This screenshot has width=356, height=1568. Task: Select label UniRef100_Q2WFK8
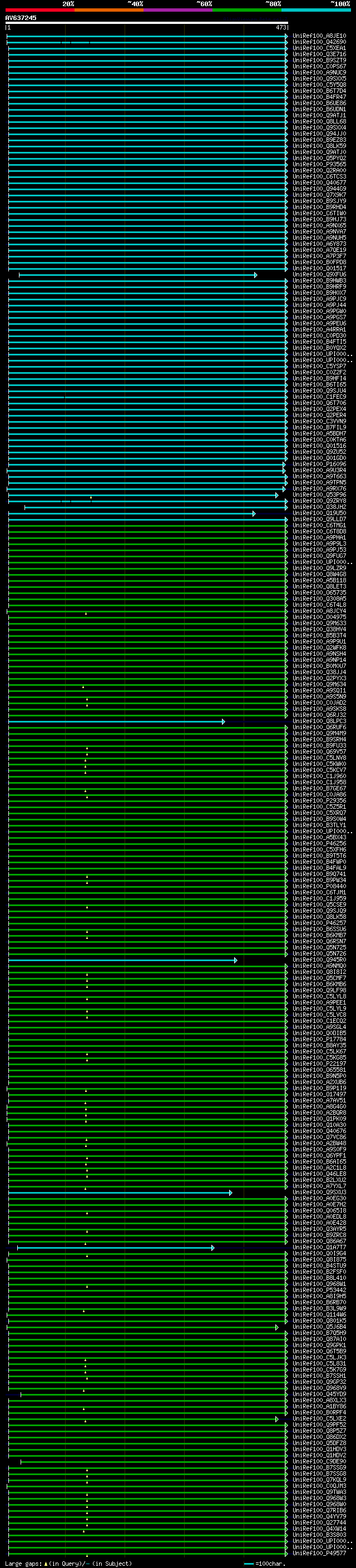click(x=319, y=647)
